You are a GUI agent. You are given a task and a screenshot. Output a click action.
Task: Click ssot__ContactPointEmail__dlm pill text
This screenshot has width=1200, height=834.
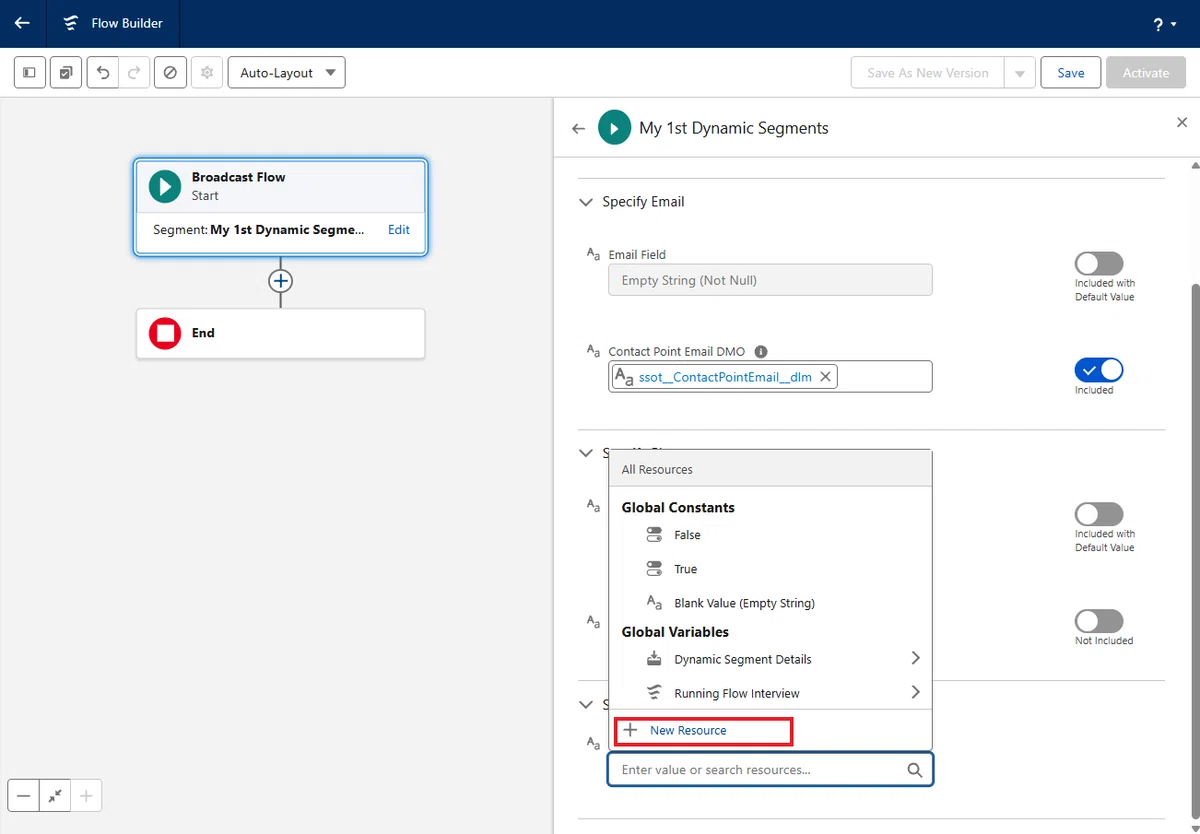click(x=725, y=377)
